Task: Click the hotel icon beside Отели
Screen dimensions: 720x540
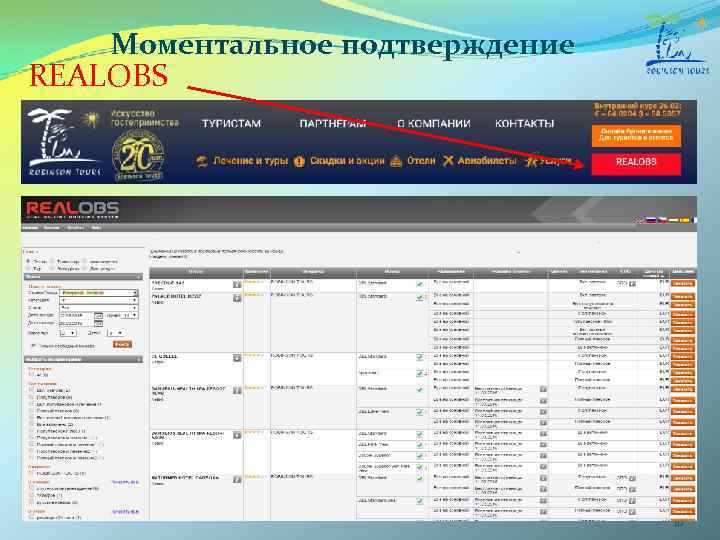Action: [x=396, y=162]
